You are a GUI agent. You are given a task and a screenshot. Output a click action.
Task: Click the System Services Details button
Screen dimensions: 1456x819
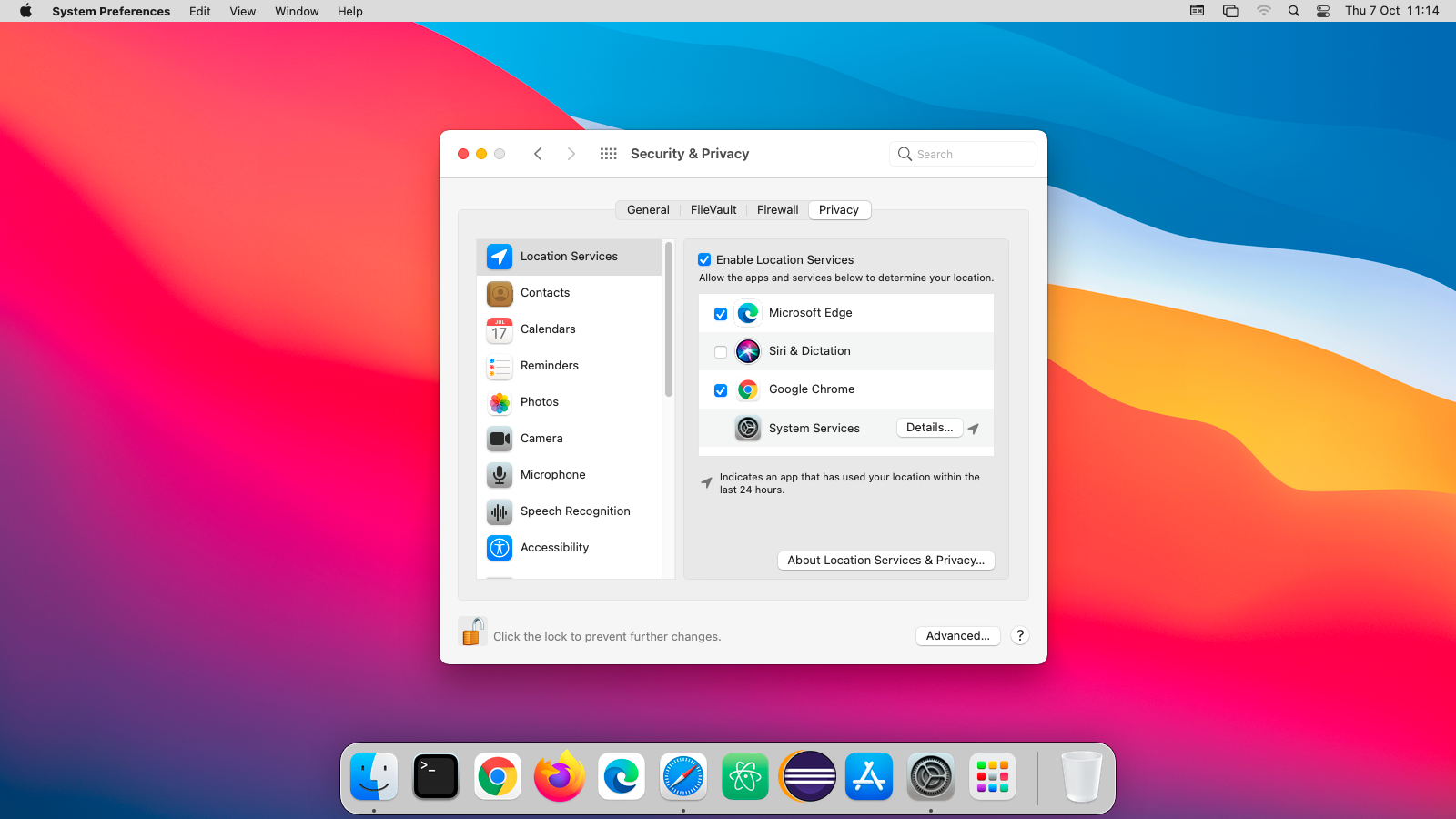pyautogui.click(x=929, y=428)
